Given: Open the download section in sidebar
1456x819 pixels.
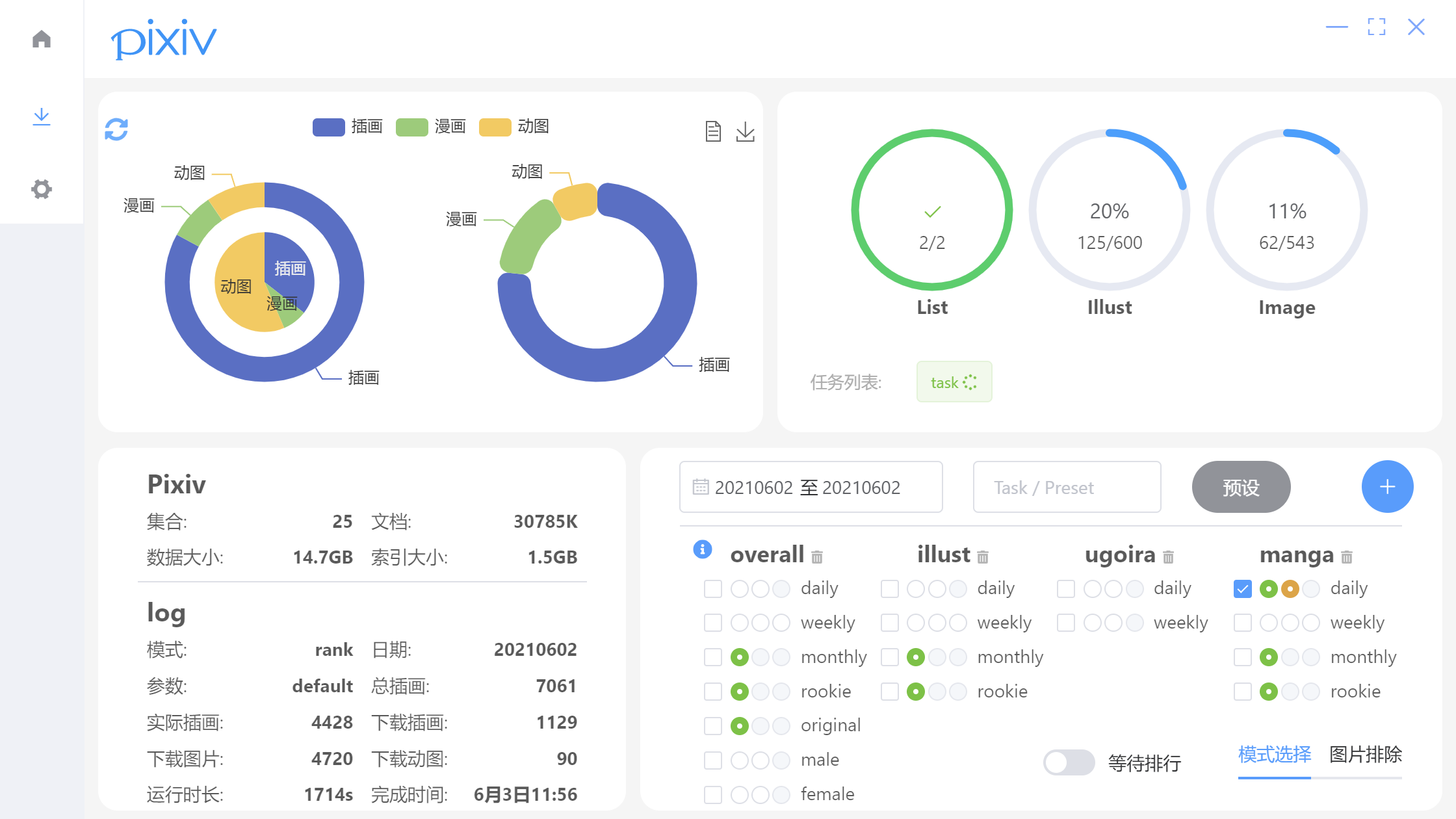Looking at the screenshot, I should (x=42, y=116).
